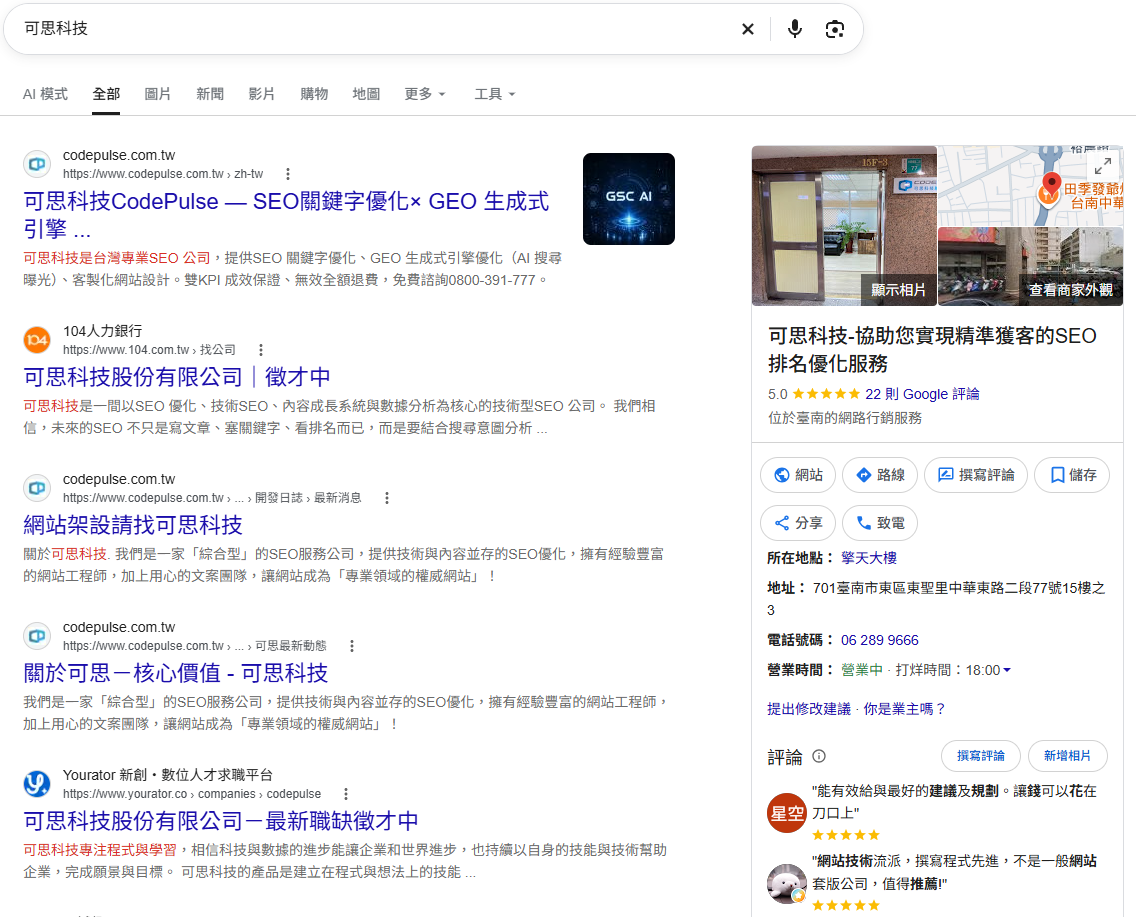
Task: Switch to the 影片 tab
Action: point(262,94)
